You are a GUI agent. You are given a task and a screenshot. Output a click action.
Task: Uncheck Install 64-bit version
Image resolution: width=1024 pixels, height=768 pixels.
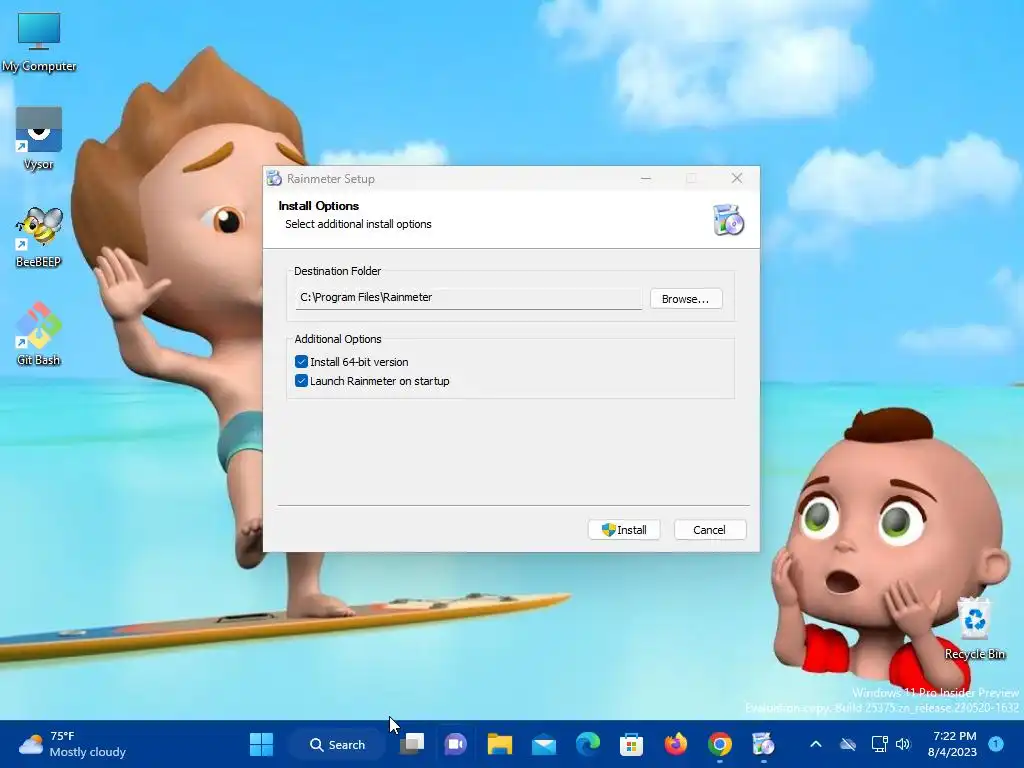(x=301, y=362)
